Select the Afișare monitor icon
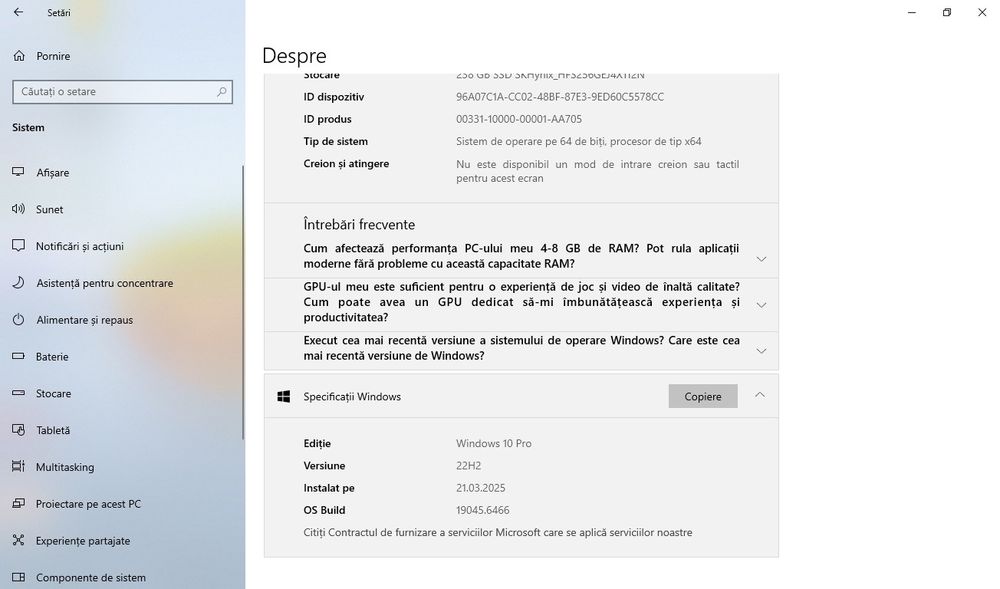The width and height of the screenshot is (1000, 589). 18,172
